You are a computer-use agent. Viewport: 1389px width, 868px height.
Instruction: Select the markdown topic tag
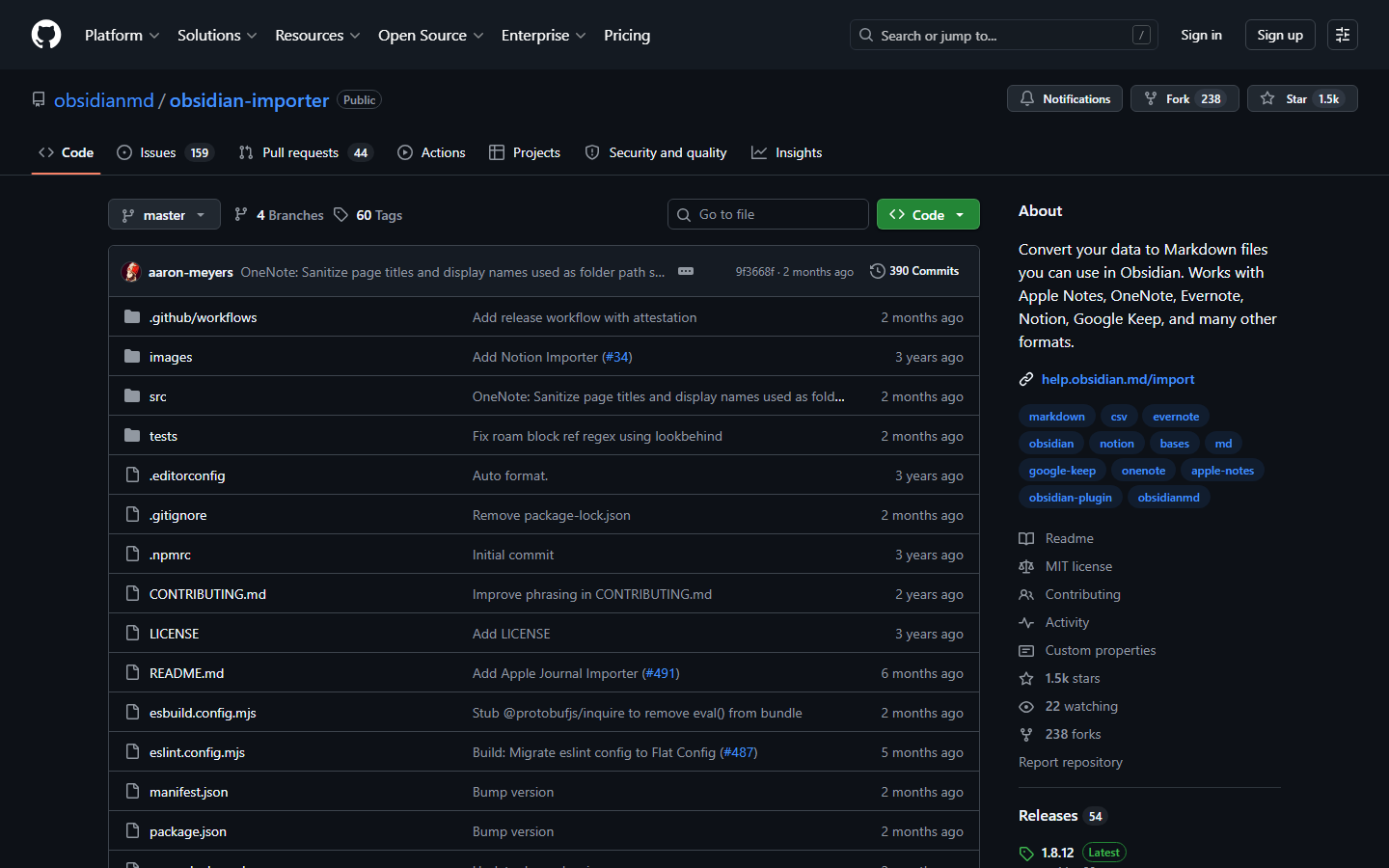pyautogui.click(x=1056, y=417)
